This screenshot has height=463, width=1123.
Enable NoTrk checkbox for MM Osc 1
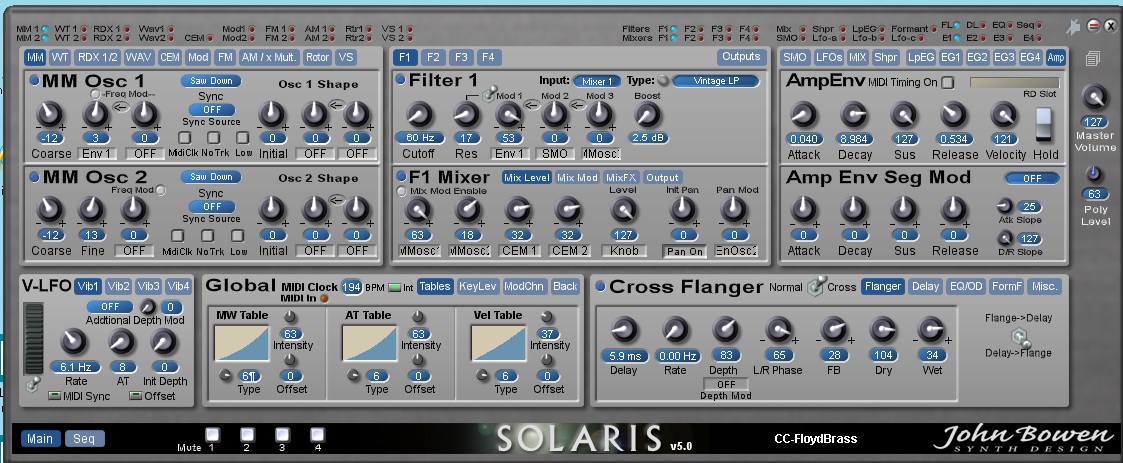[x=213, y=138]
